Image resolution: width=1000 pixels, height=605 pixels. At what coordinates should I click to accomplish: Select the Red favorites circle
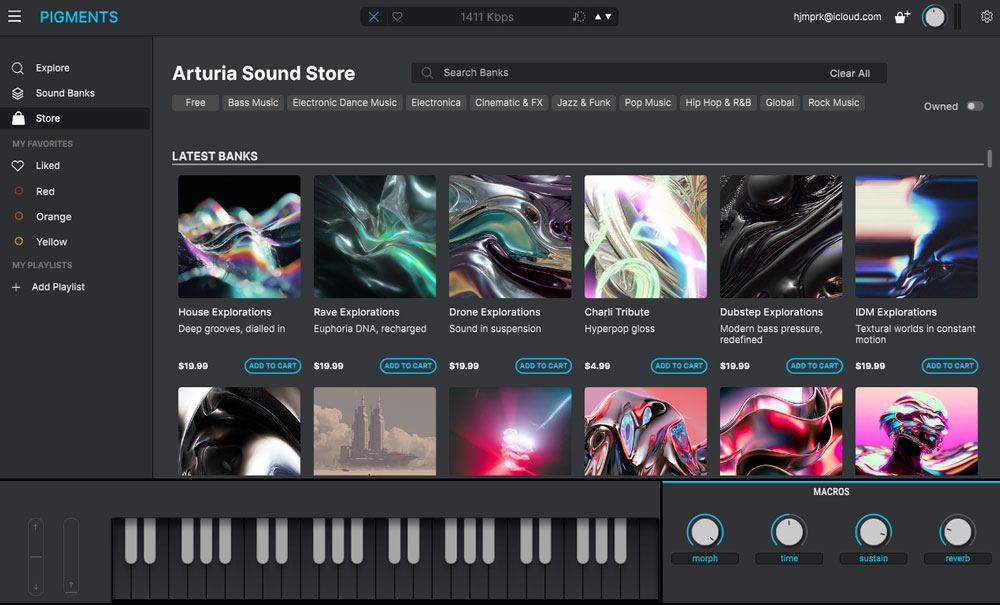point(19,191)
